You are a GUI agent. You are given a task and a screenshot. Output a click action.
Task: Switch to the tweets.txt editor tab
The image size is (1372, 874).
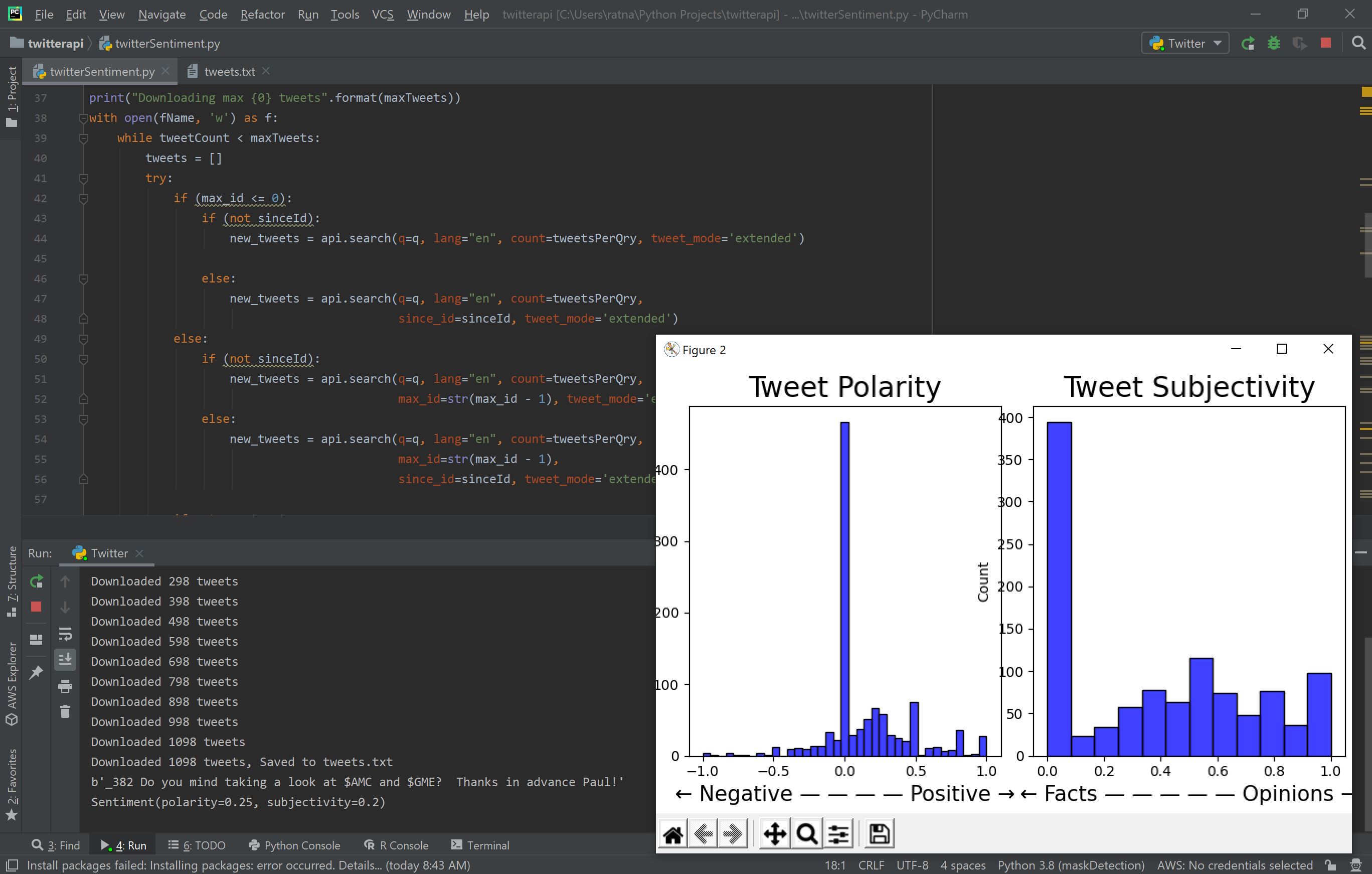click(x=229, y=71)
